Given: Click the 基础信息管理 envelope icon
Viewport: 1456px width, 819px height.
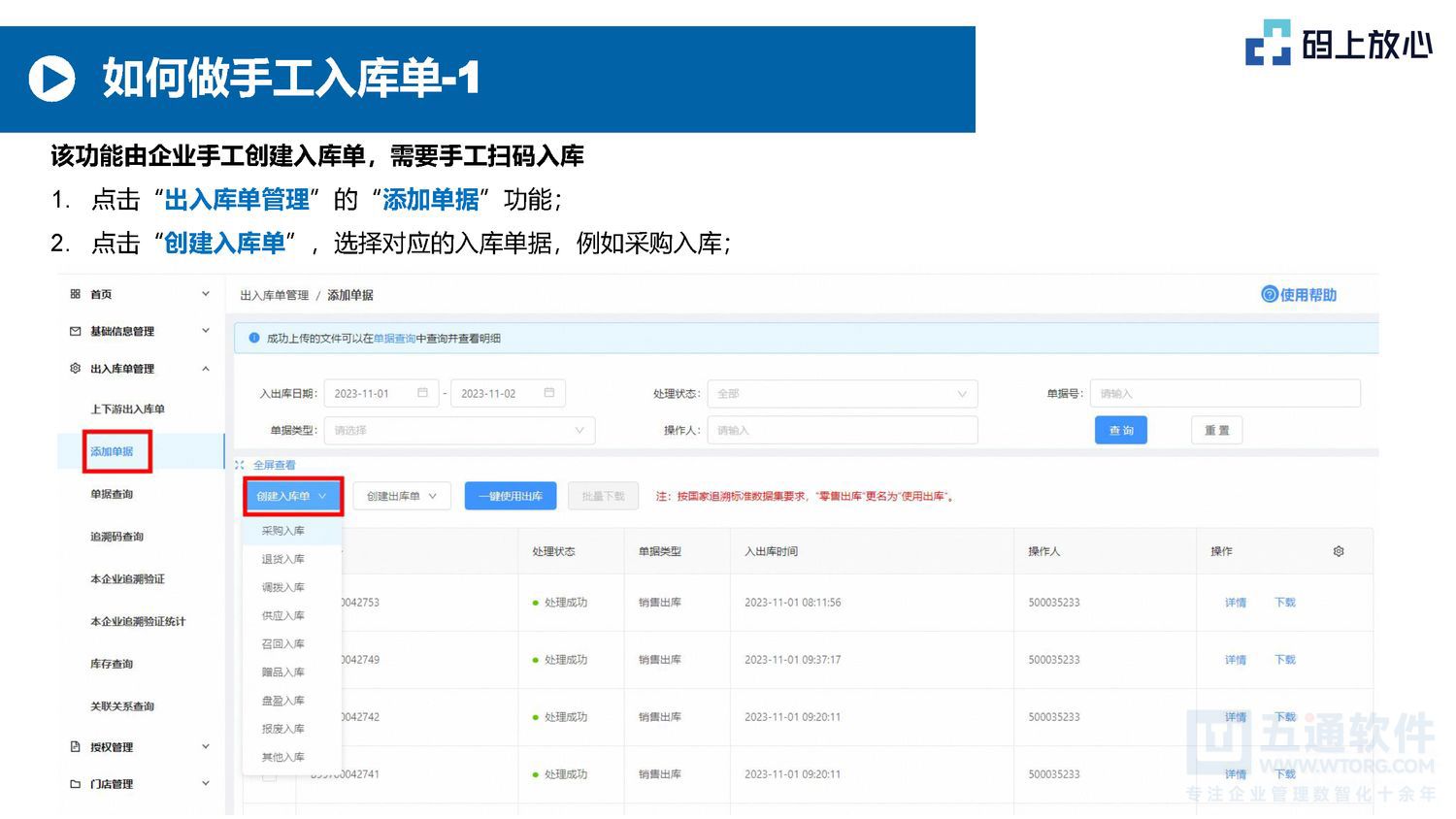Looking at the screenshot, I should (x=75, y=331).
